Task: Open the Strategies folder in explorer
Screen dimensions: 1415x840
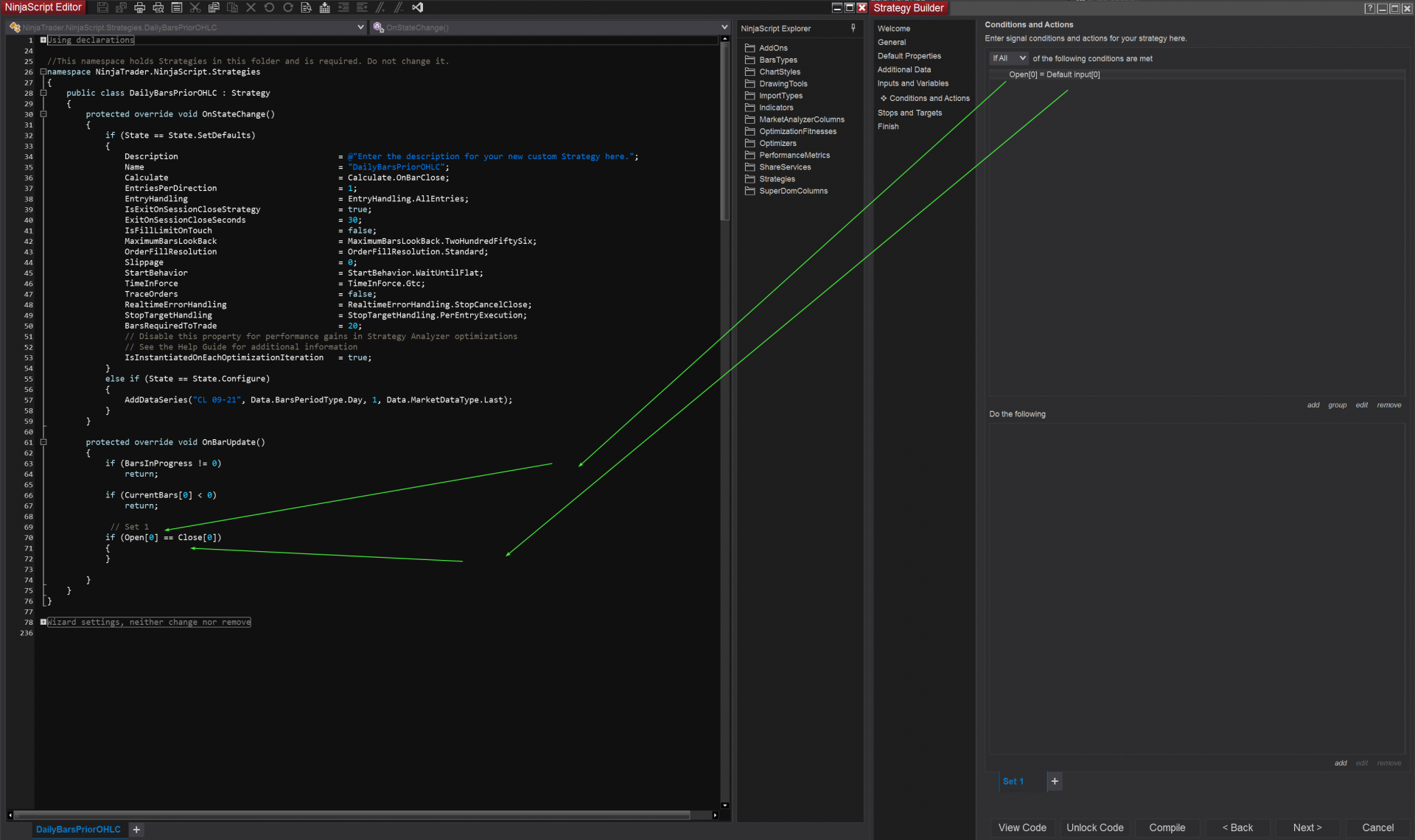Action: pyautogui.click(x=777, y=179)
